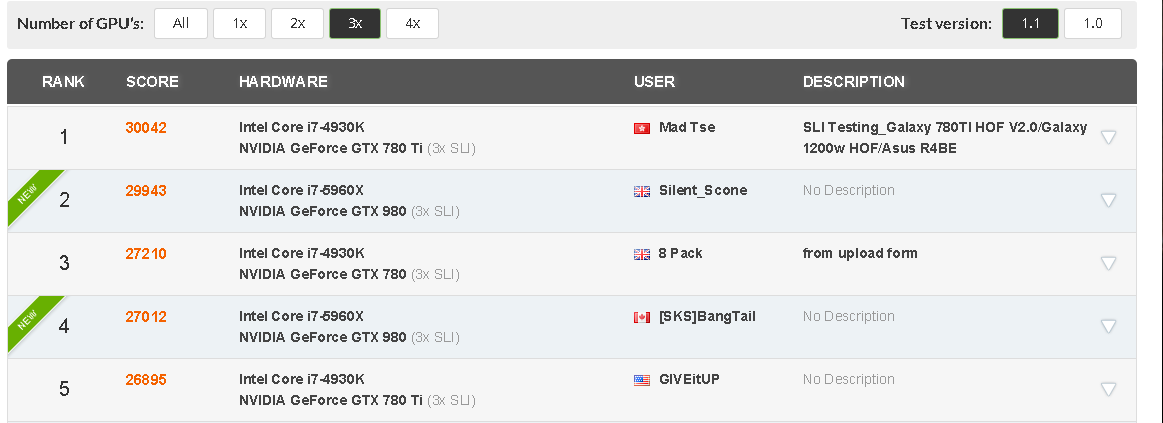Viewport: 1163px width, 423px height.
Task: Select test version 1.1
Action: point(1030,24)
